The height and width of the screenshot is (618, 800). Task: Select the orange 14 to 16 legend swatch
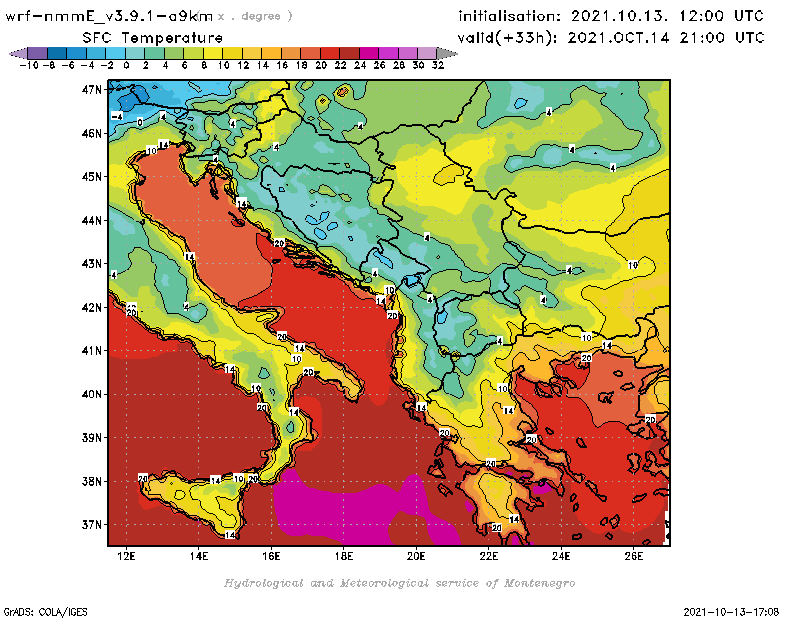pyautogui.click(x=271, y=53)
